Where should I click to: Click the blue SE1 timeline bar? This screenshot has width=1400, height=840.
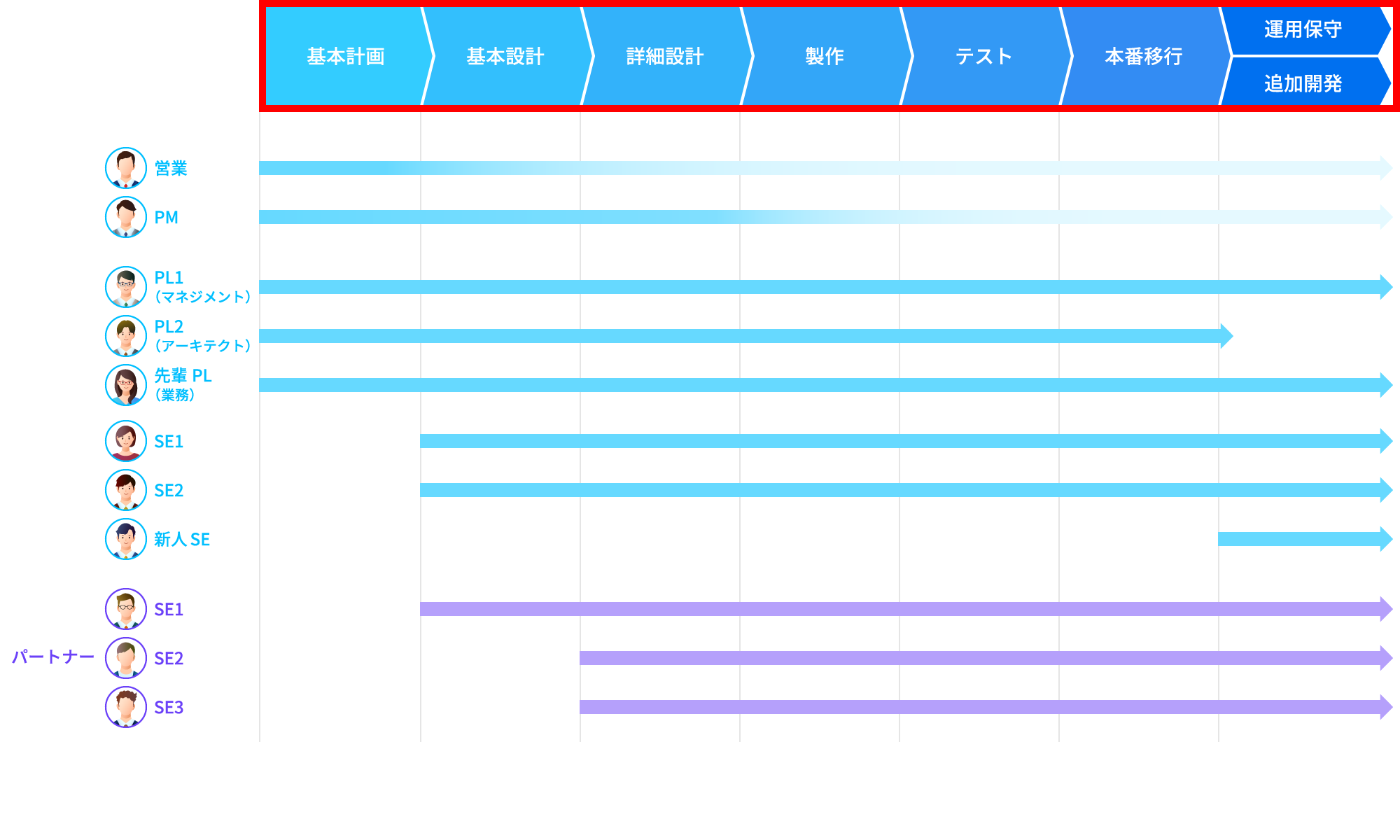pos(906,441)
